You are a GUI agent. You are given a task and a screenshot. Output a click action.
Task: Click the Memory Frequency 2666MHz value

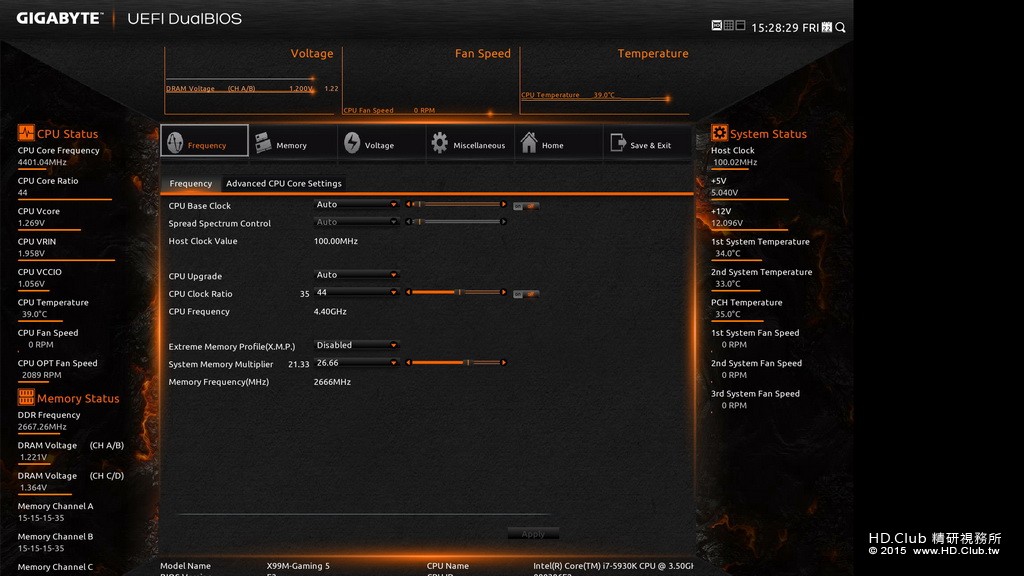(332, 382)
